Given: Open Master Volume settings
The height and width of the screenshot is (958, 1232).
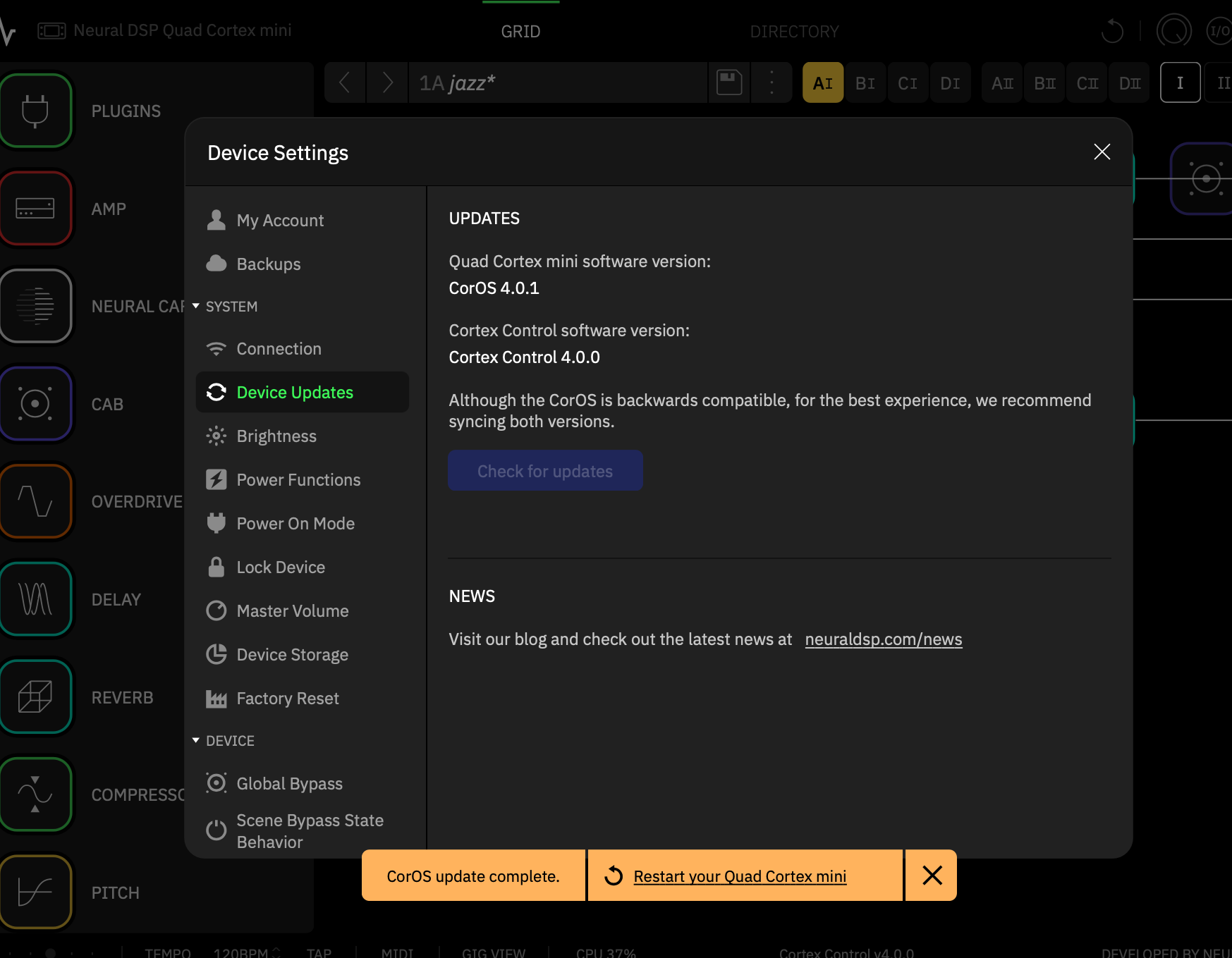Looking at the screenshot, I should [303, 610].
